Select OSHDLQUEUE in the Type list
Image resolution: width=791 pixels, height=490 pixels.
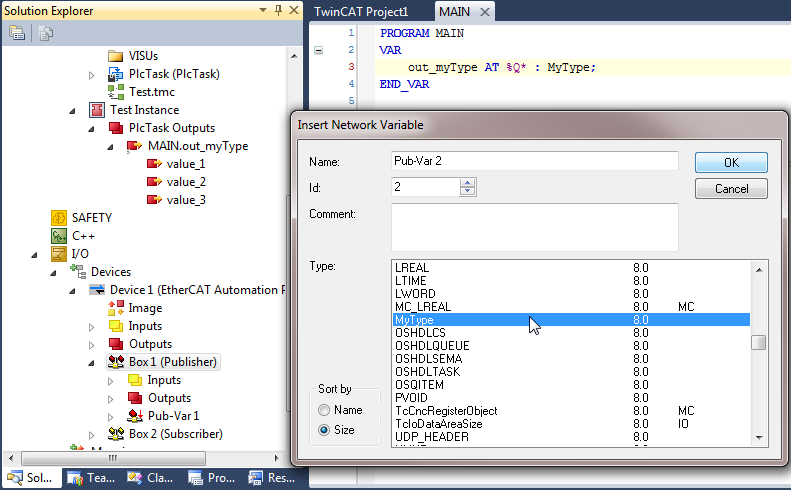pyautogui.click(x=571, y=346)
